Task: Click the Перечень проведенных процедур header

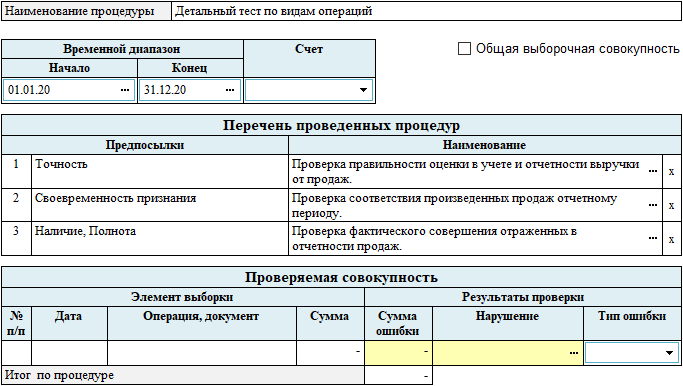Action: (342, 125)
